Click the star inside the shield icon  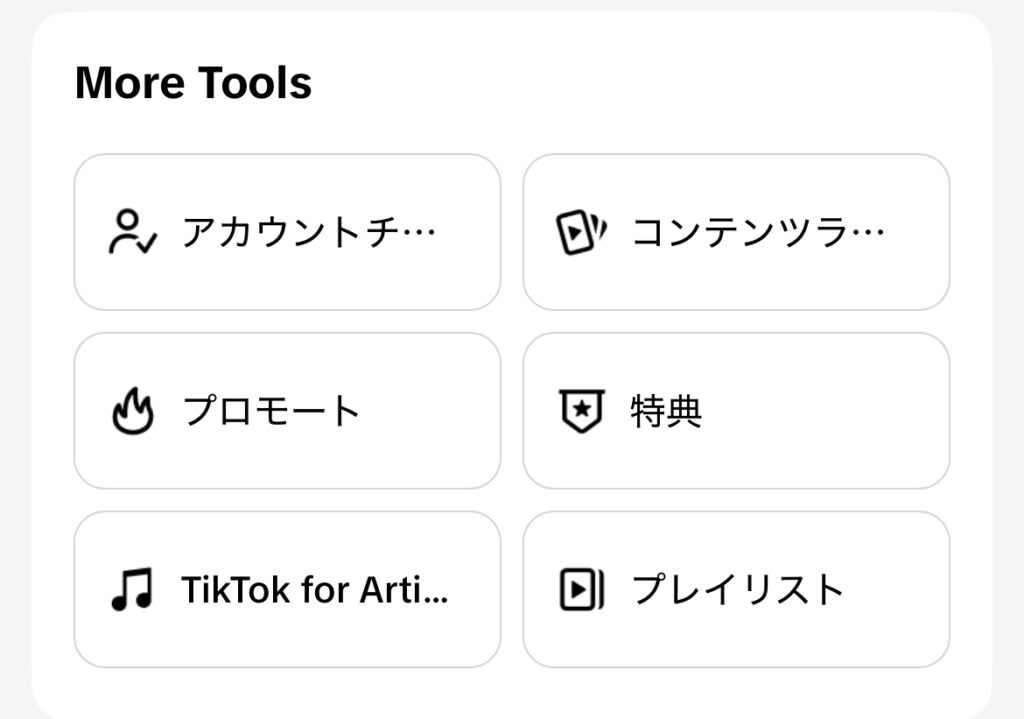(580, 410)
